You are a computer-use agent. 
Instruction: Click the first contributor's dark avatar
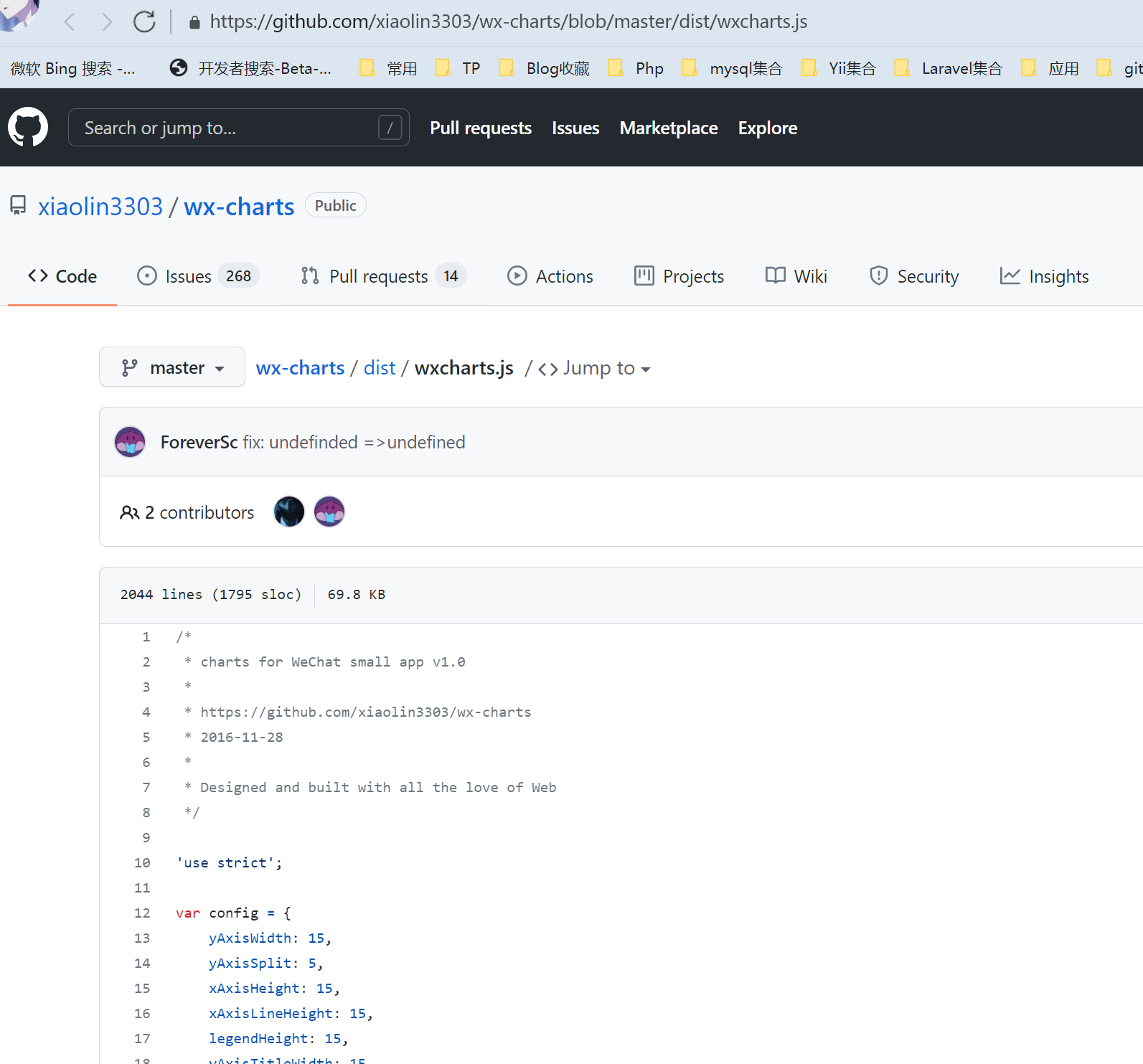click(x=289, y=512)
